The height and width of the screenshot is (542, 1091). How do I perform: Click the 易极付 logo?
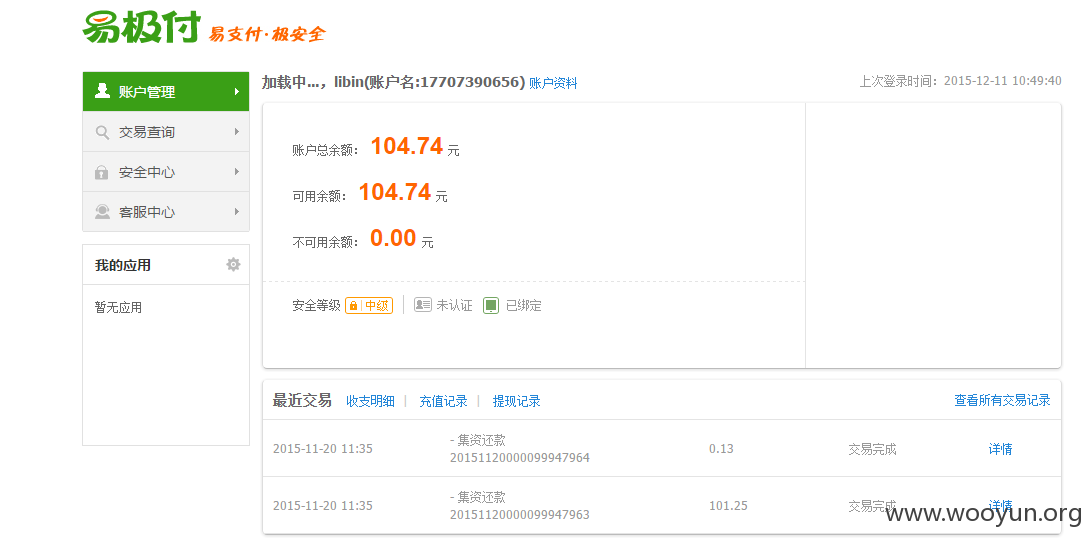click(142, 28)
